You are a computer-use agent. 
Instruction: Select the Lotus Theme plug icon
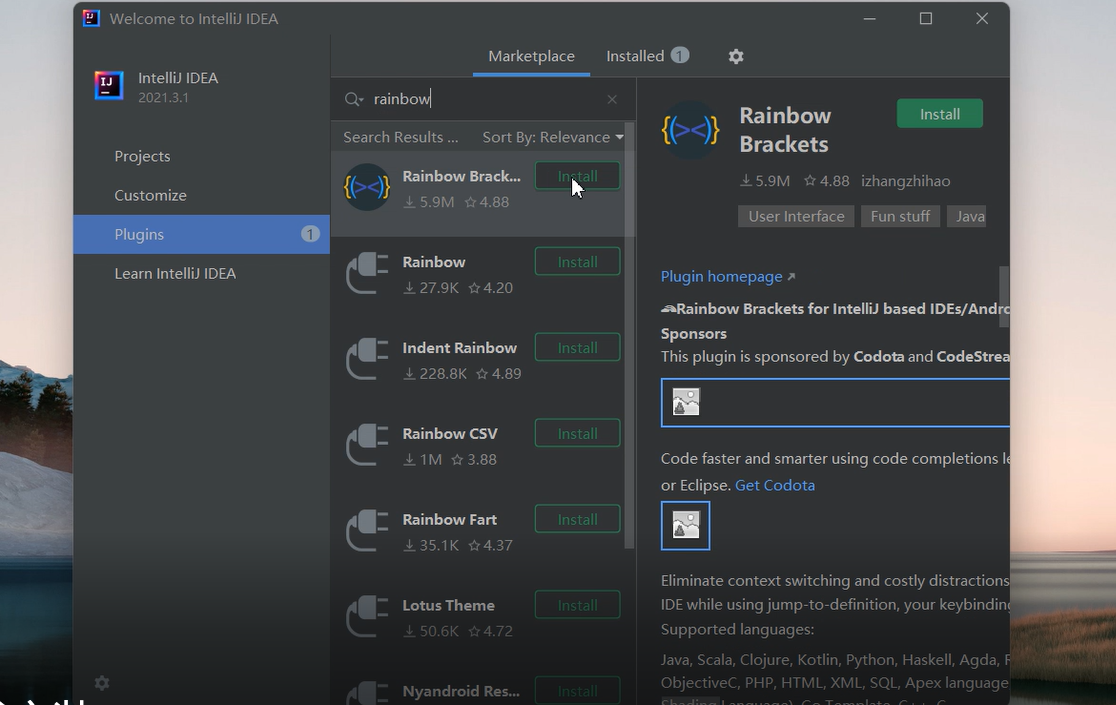367,617
